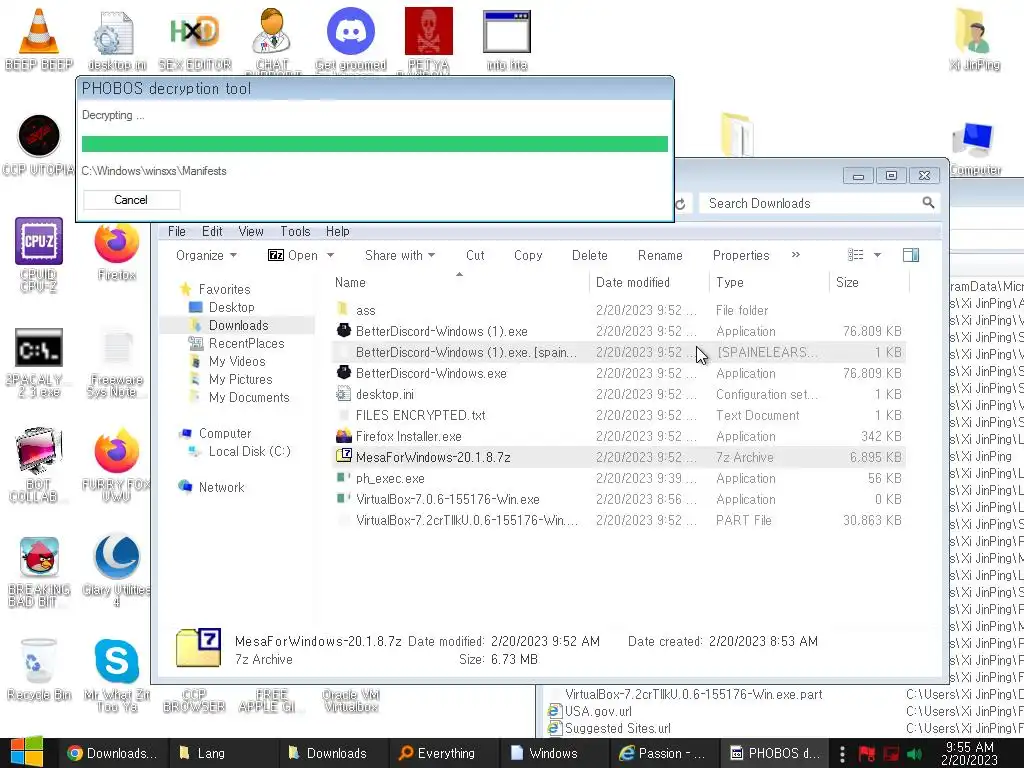Screen dimensions: 1024x768
Task: Sort files by Name column header
Action: (459, 282)
